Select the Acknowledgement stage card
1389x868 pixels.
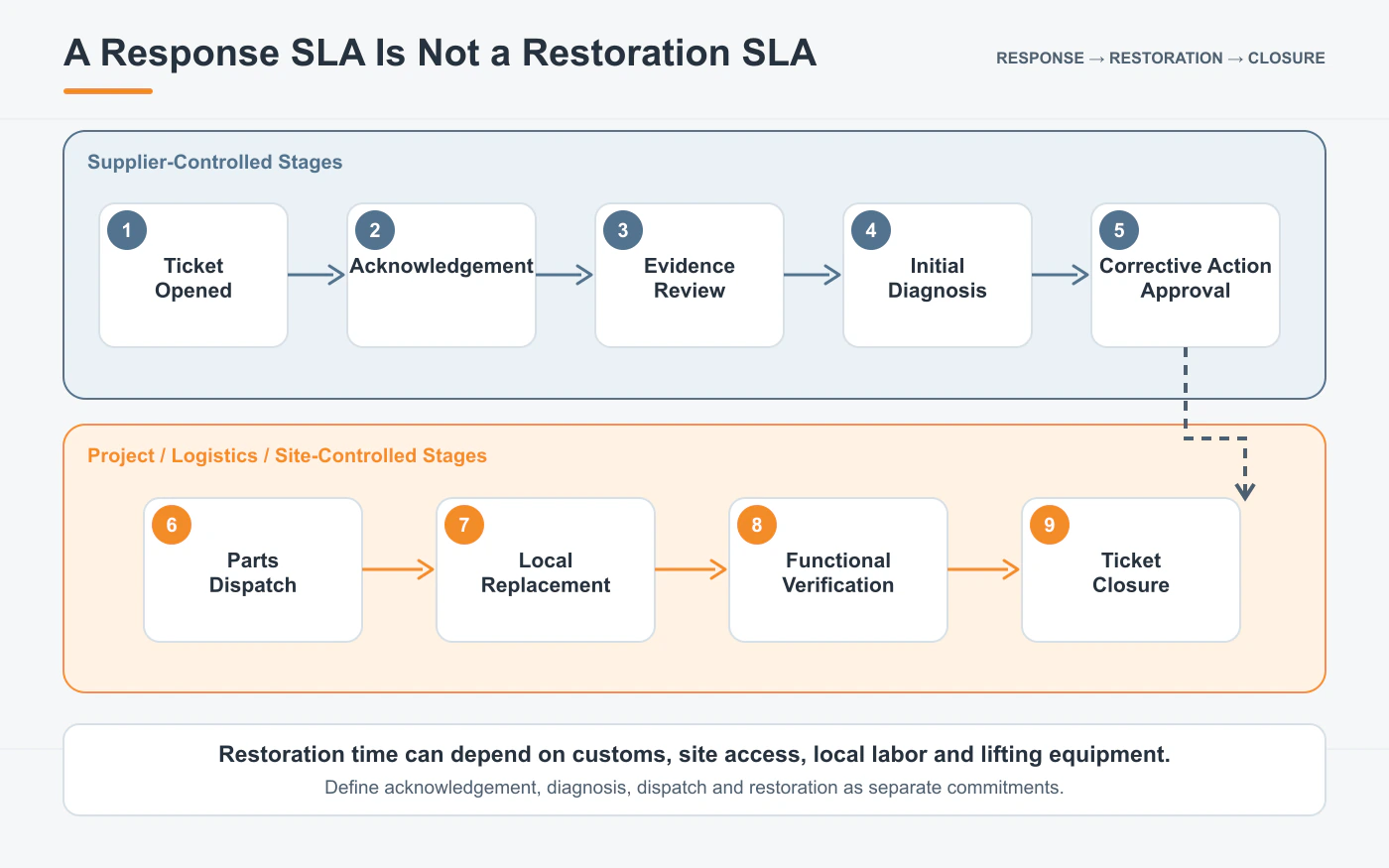coord(442,276)
